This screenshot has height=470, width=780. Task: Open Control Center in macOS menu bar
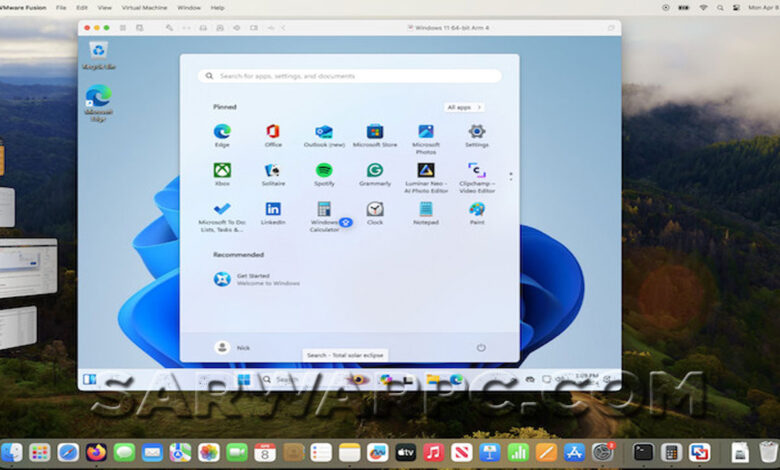(736, 8)
